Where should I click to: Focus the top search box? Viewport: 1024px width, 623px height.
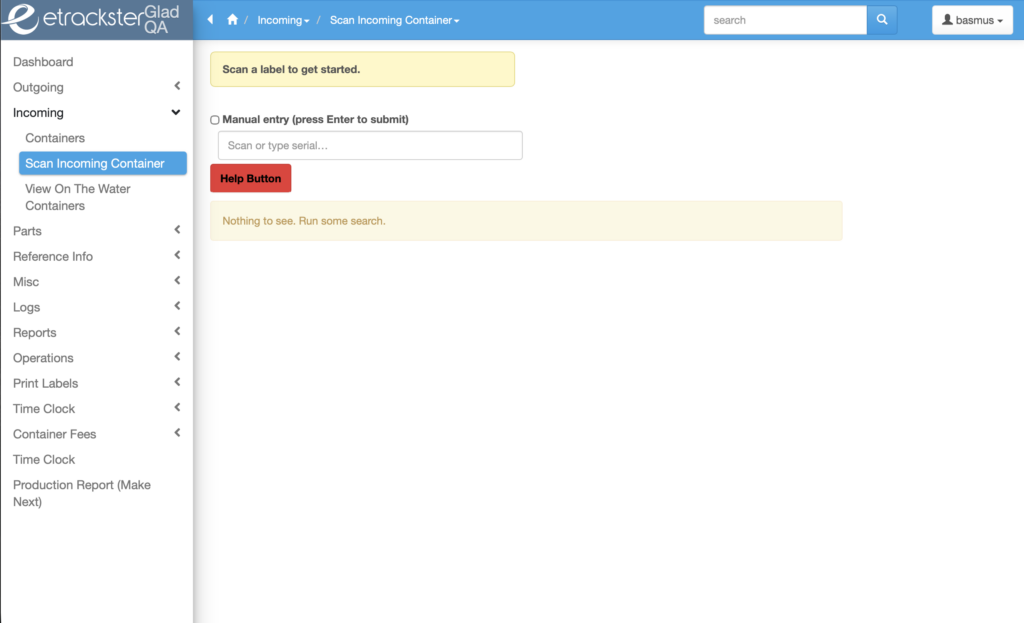tap(785, 20)
